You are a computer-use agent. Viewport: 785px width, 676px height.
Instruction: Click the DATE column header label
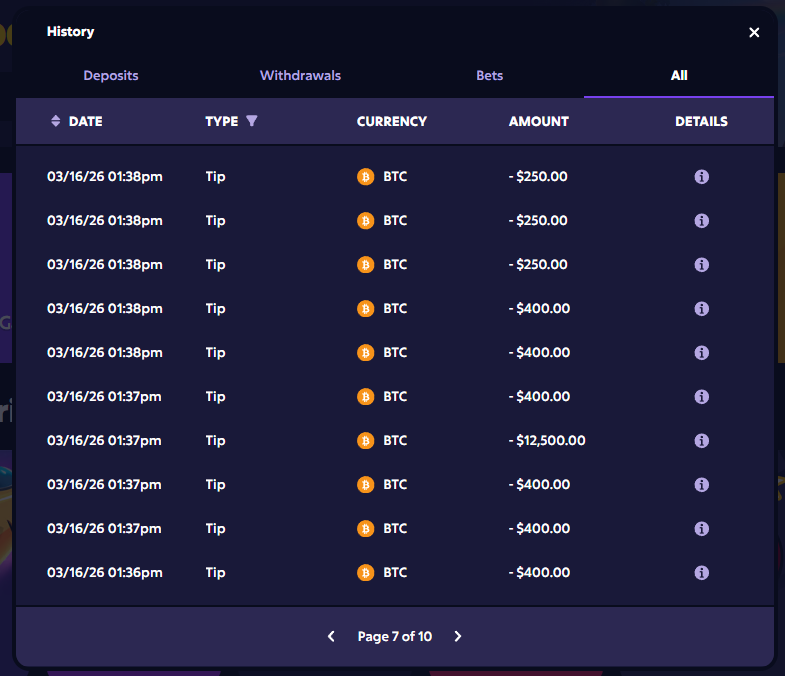86,121
